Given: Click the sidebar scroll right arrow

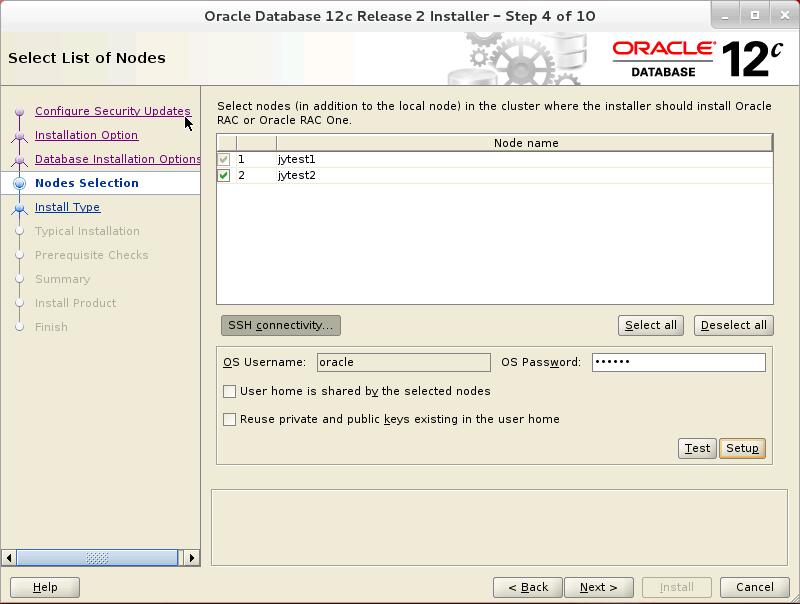Looking at the screenshot, I should [192, 558].
